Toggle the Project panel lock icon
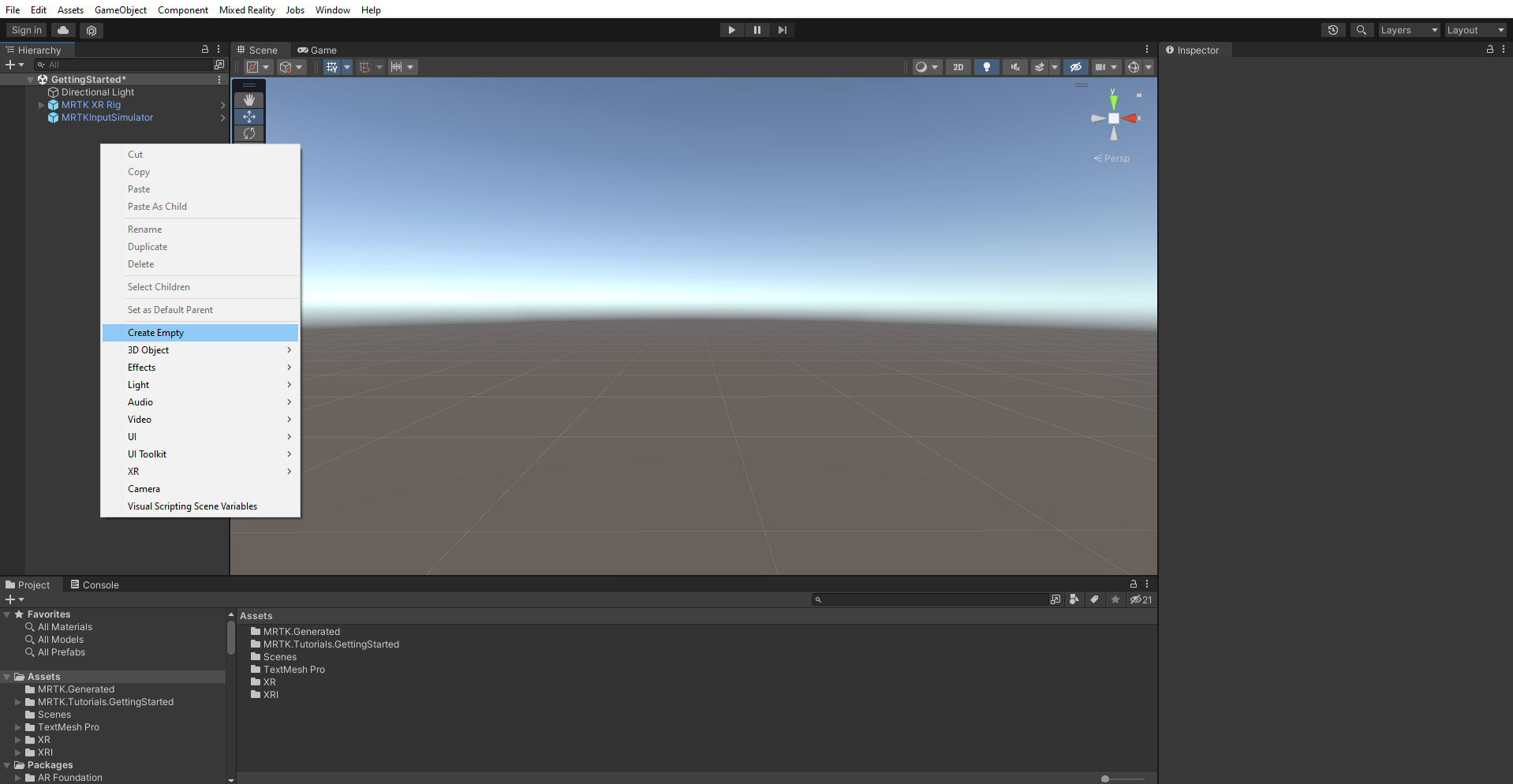The width and height of the screenshot is (1513, 784). 1134,584
